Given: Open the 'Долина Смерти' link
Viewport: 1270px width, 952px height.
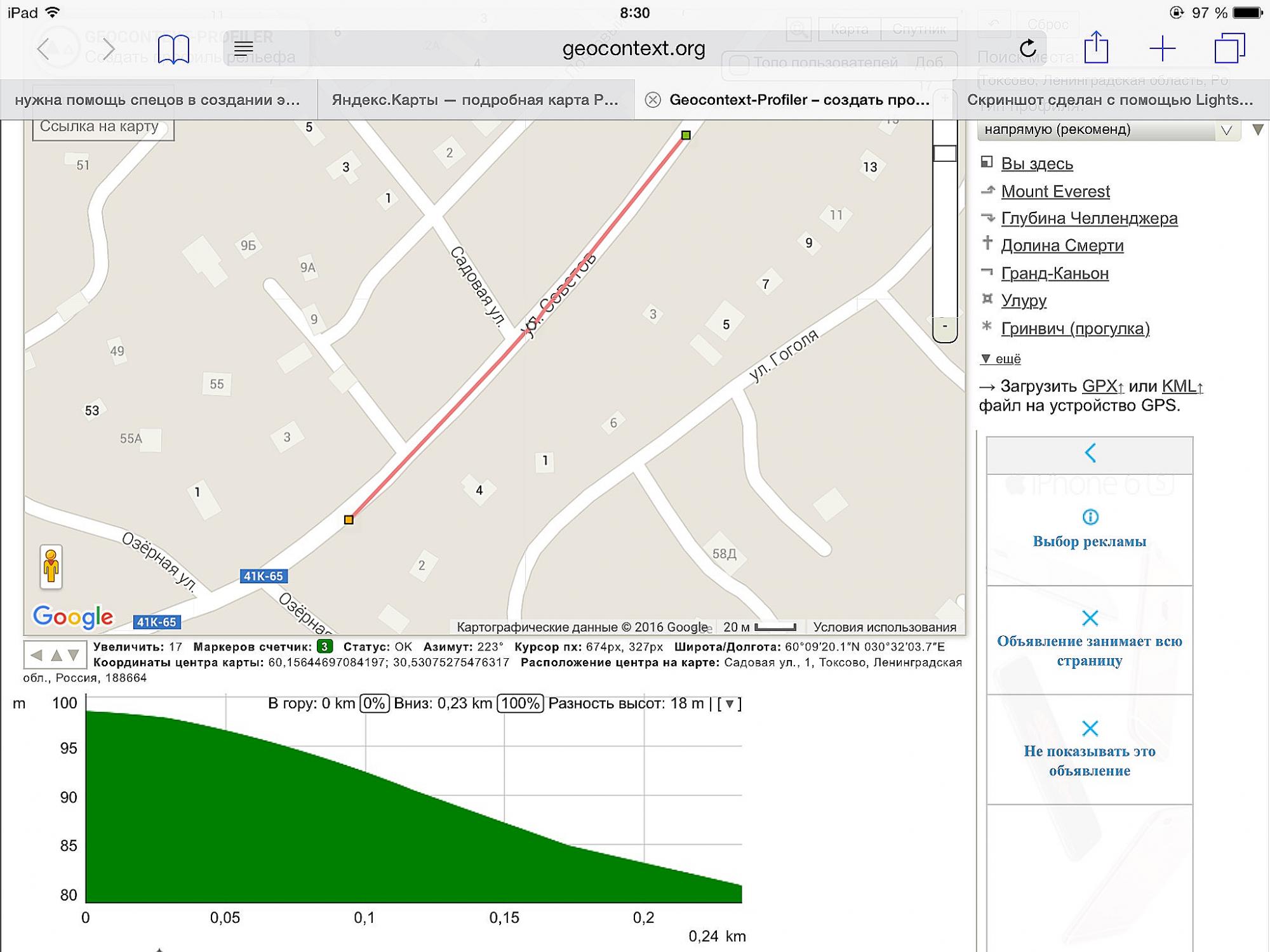Looking at the screenshot, I should coord(1062,246).
